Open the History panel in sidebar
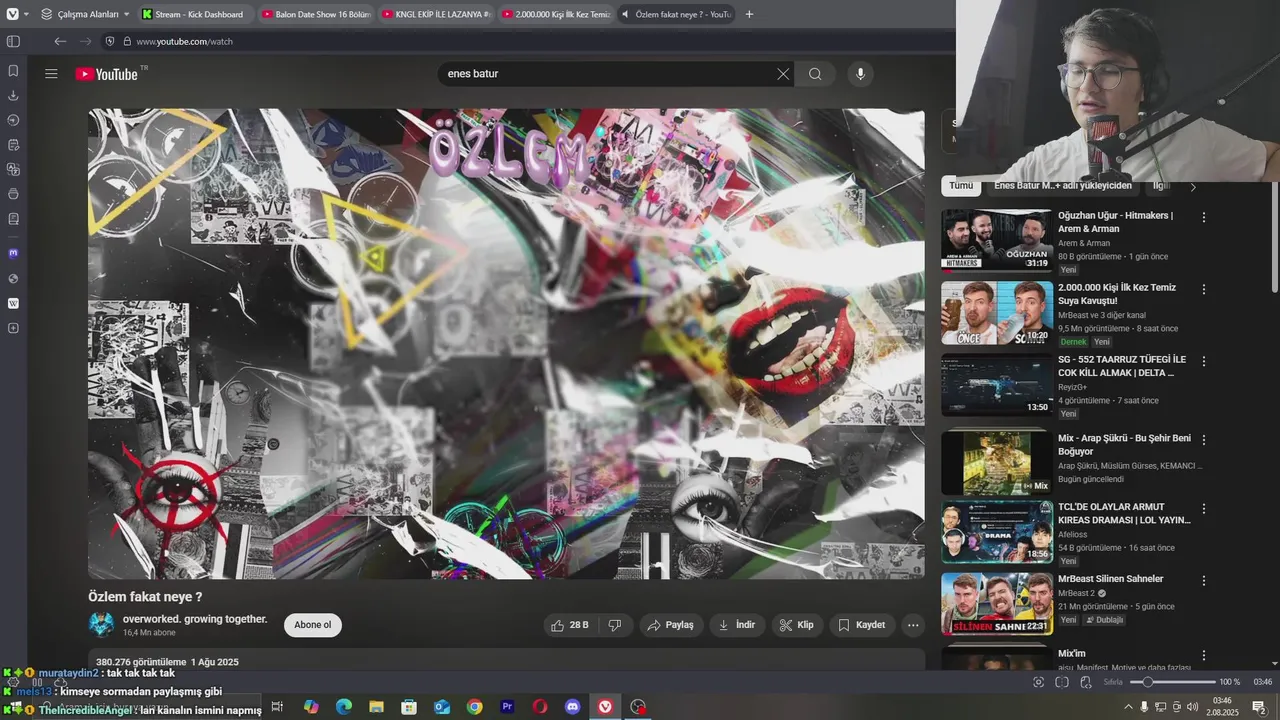This screenshot has height=720, width=1280. click(13, 120)
